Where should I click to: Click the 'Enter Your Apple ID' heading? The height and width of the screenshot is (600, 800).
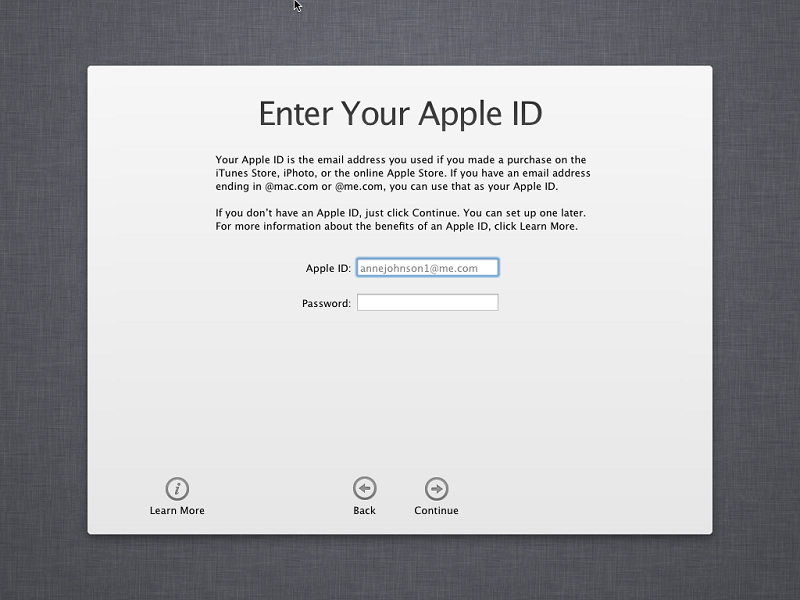point(401,113)
